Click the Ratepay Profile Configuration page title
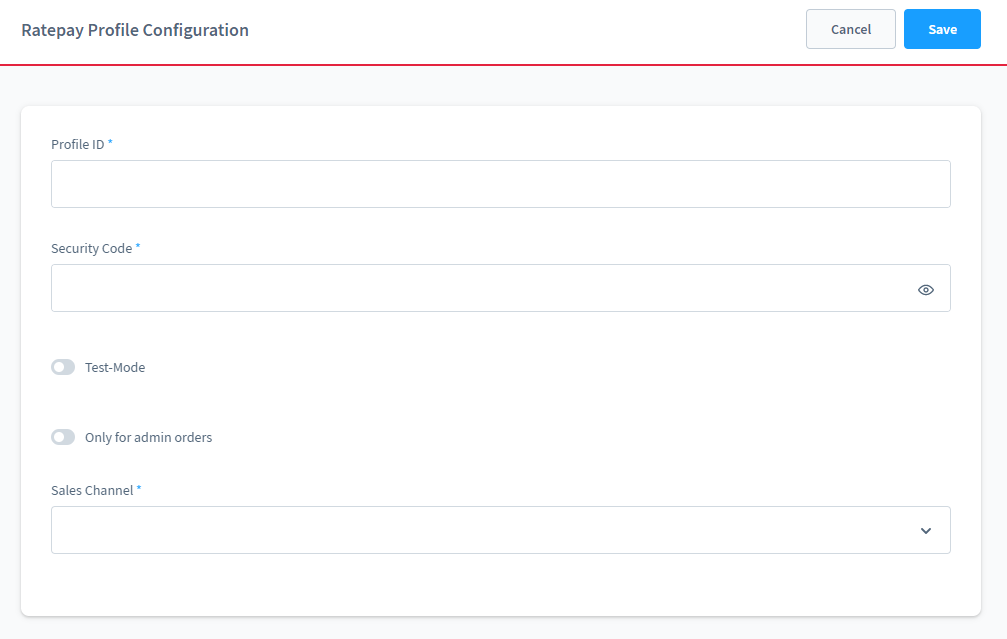 [135, 30]
